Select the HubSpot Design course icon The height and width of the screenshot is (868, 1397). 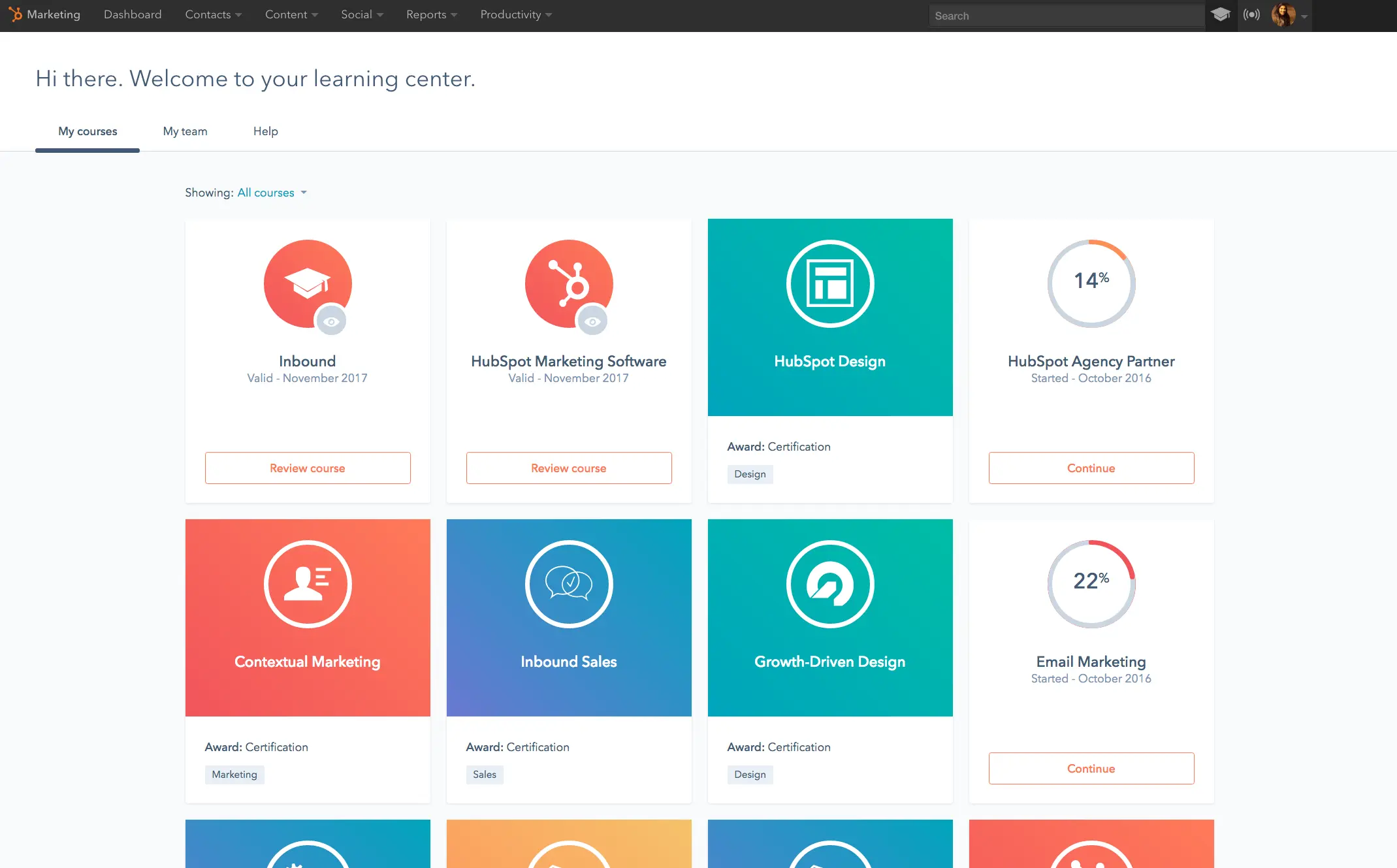click(829, 284)
